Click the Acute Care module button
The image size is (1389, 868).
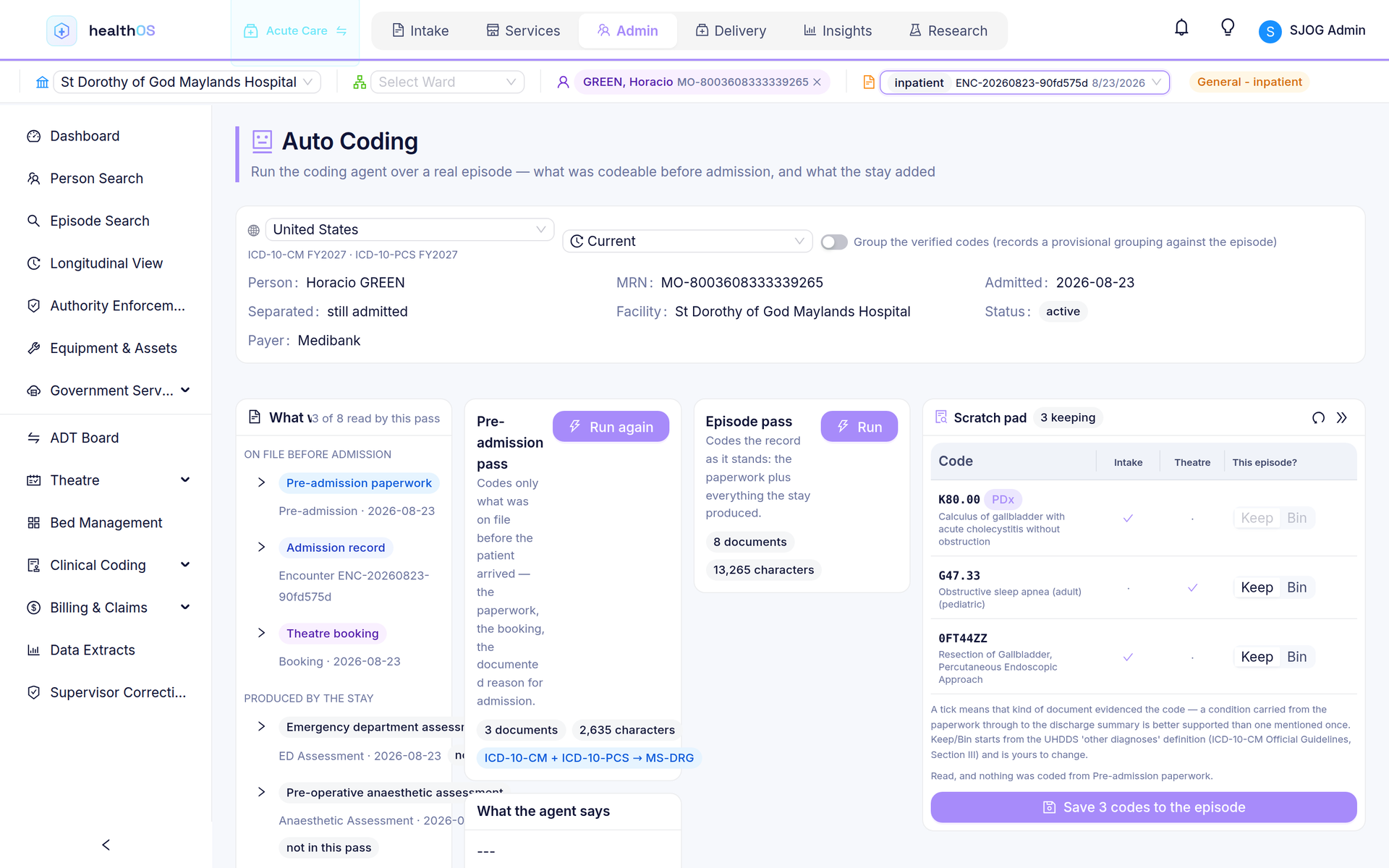[295, 31]
